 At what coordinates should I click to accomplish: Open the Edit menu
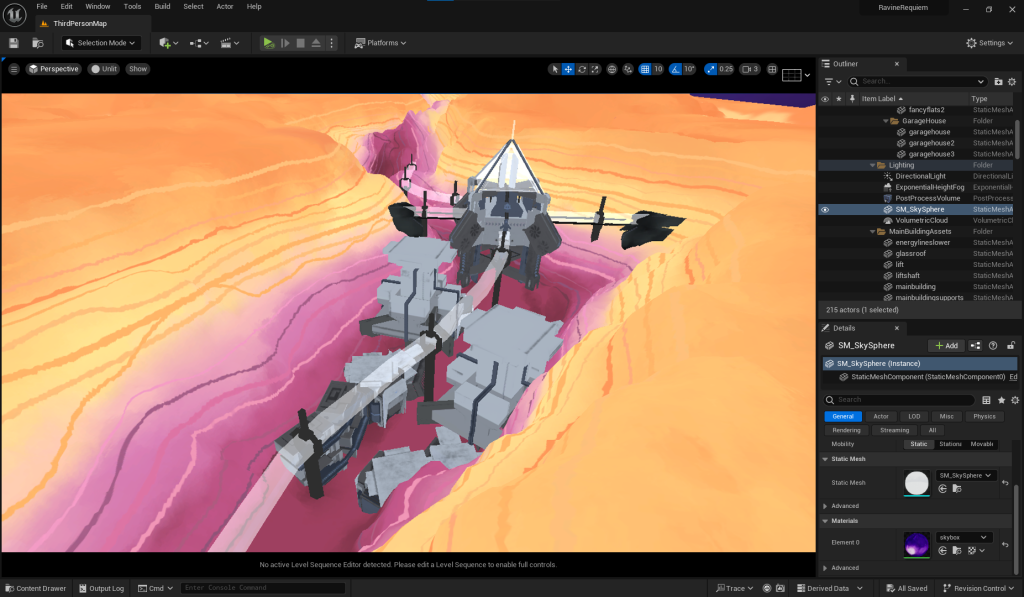click(67, 7)
